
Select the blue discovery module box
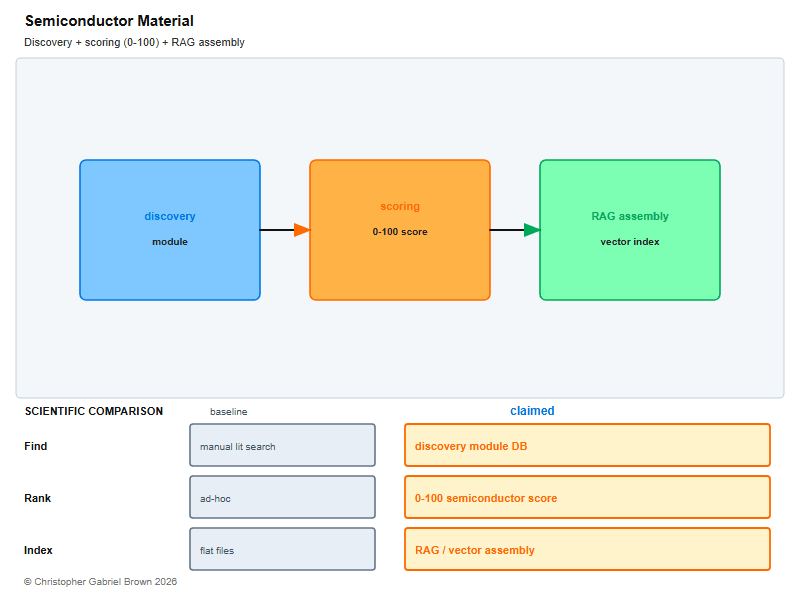tap(170, 230)
